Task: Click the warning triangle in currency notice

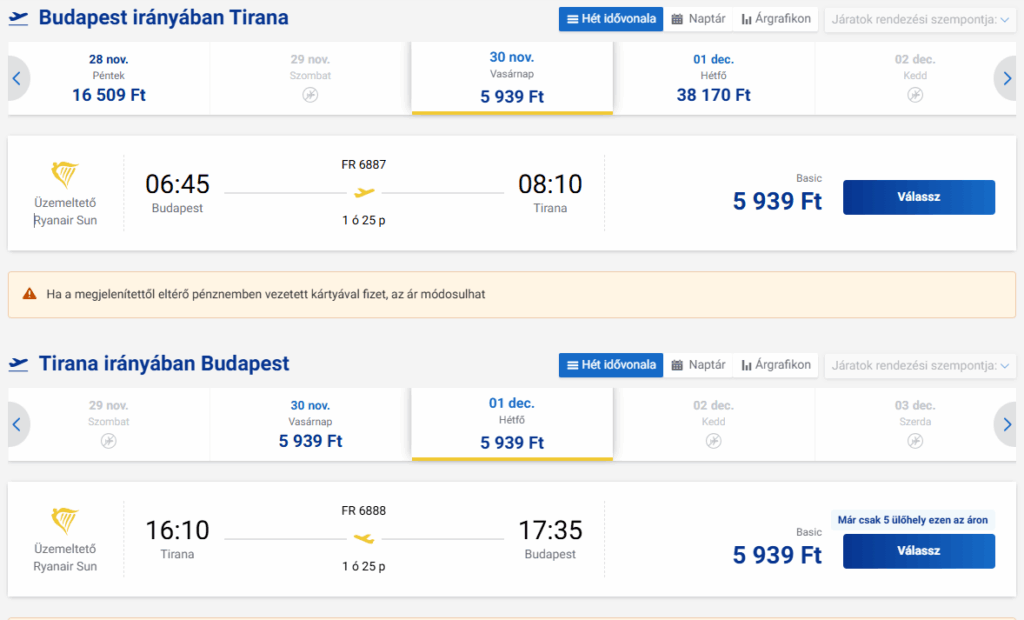Action: pyautogui.click(x=29, y=295)
